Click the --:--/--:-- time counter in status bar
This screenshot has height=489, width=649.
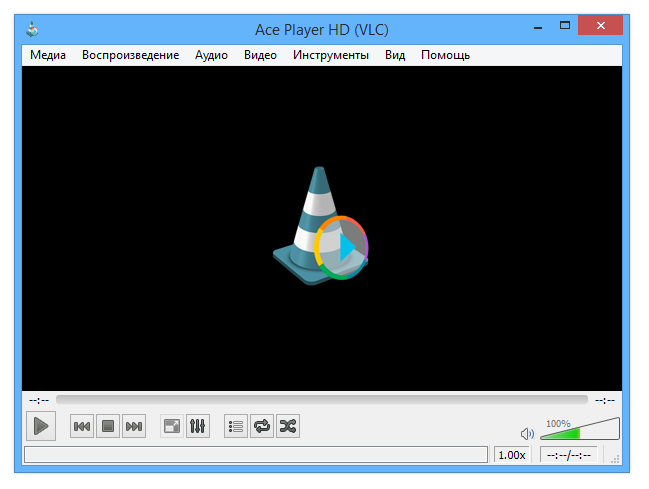(x=569, y=455)
